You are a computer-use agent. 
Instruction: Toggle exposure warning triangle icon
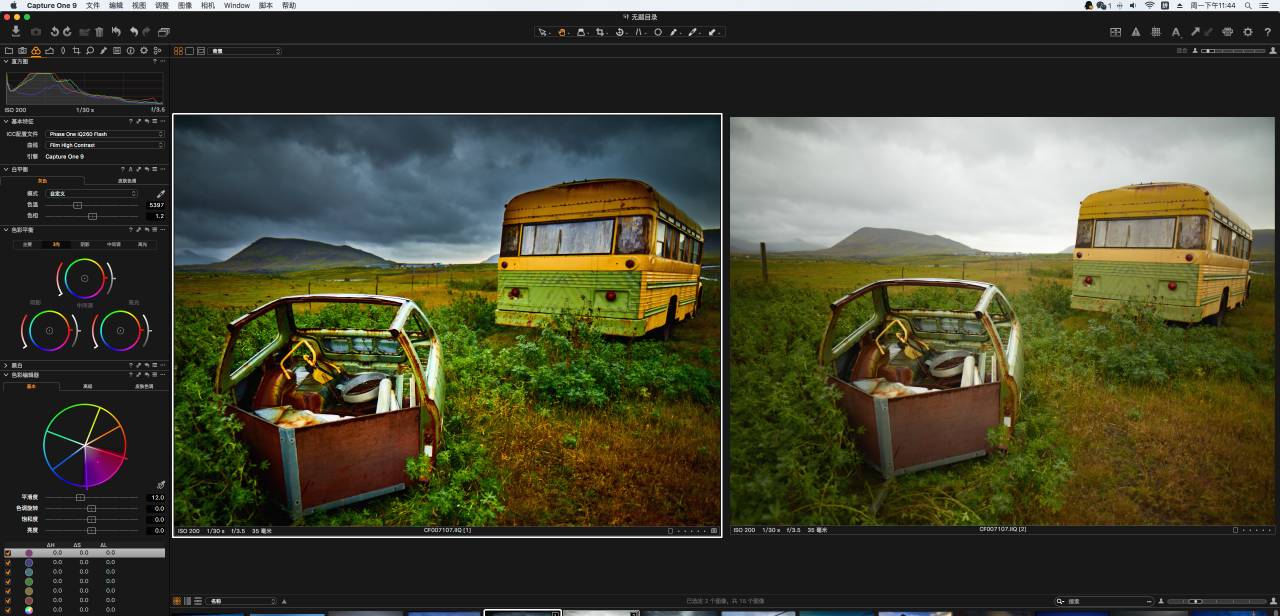[x=1136, y=32]
